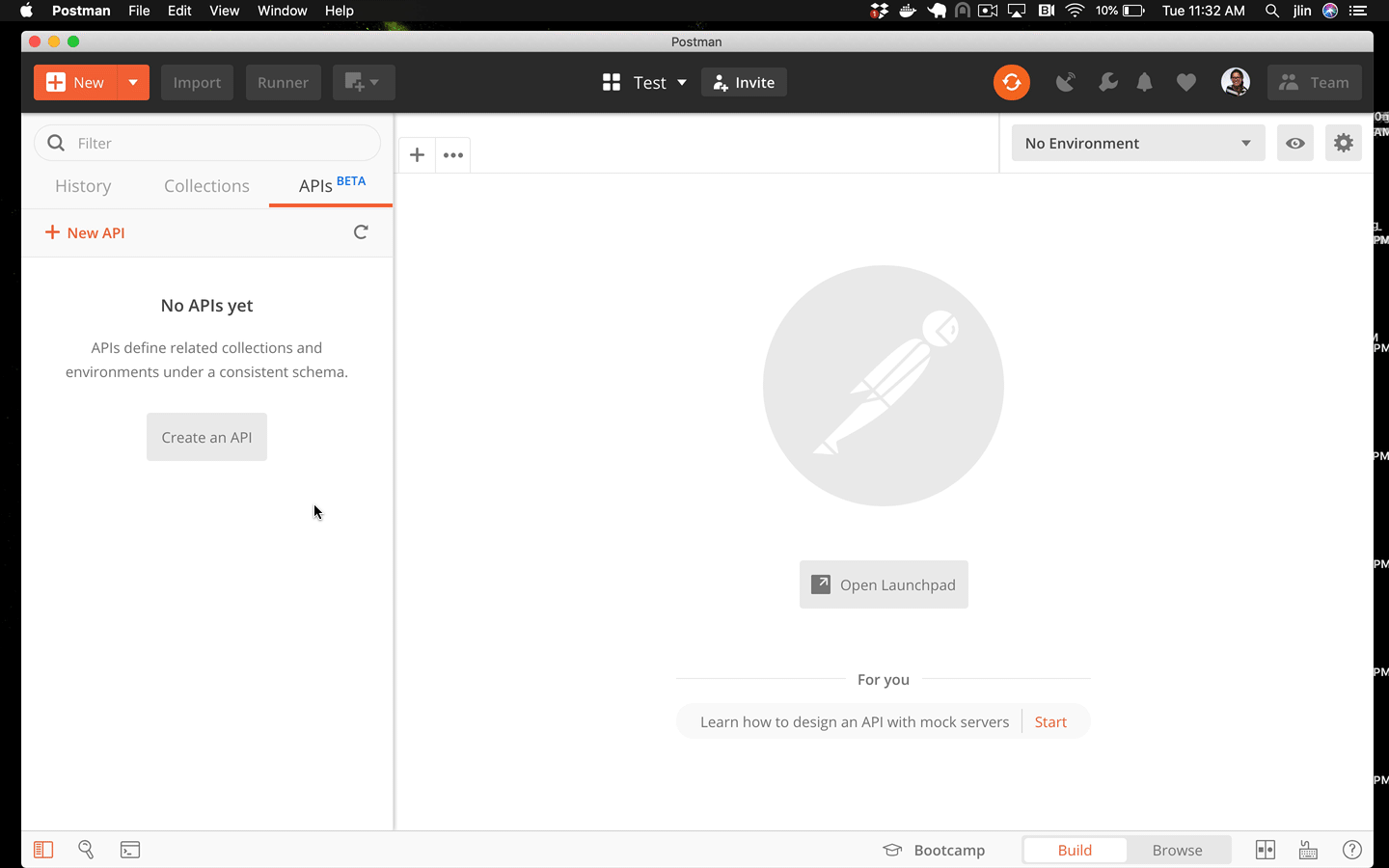The width and height of the screenshot is (1389, 868).
Task: Open the Edit menu
Action: coord(179,11)
